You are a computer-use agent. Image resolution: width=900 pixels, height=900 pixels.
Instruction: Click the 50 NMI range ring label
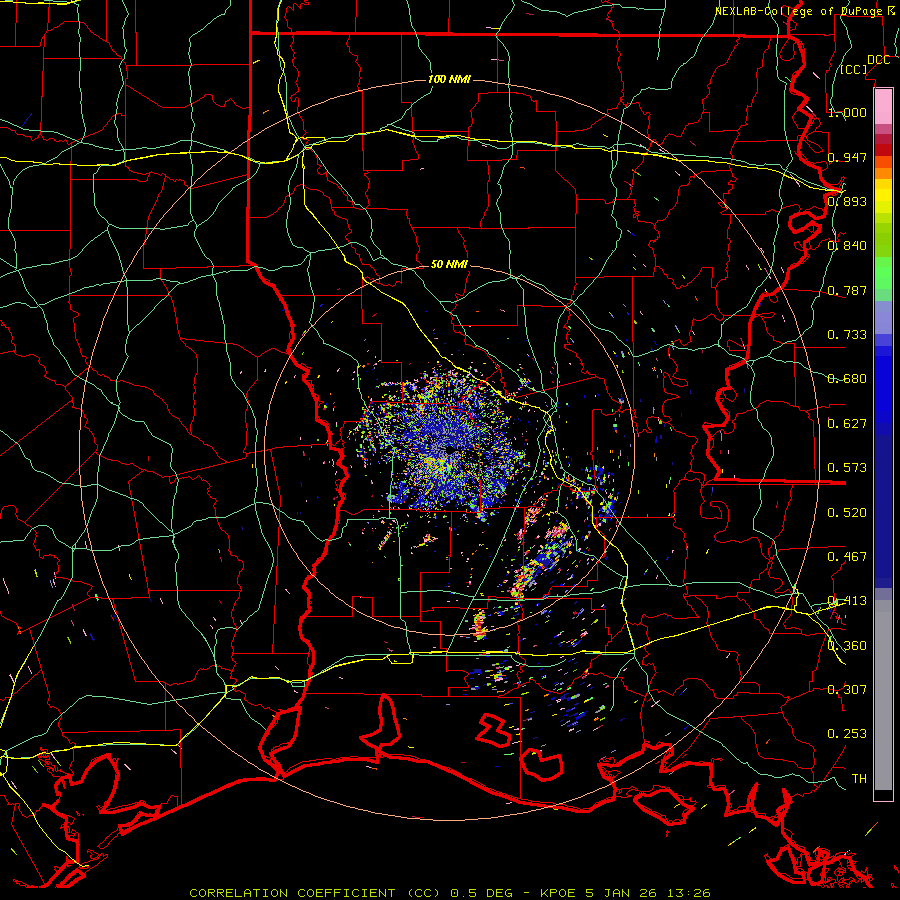(449, 264)
